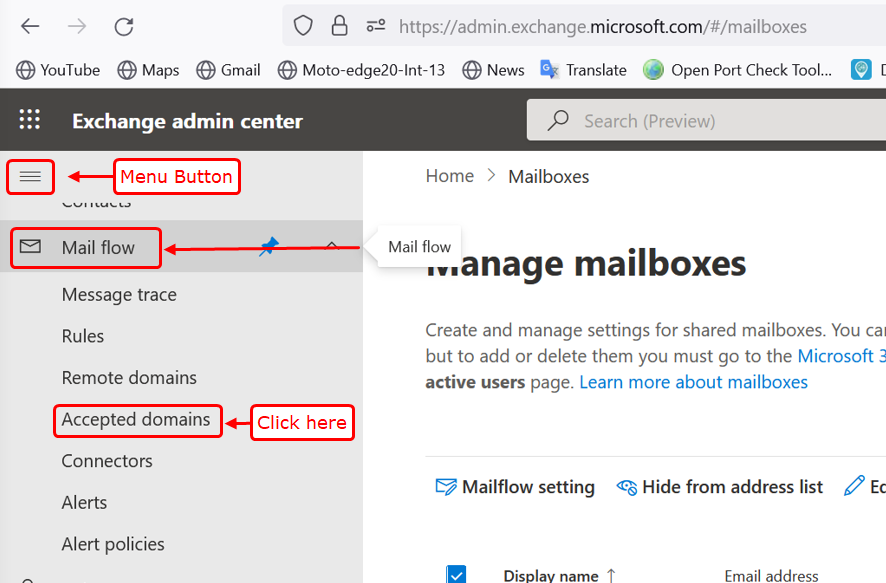
Task: Open the YouTube bookmark
Action: tap(58, 70)
